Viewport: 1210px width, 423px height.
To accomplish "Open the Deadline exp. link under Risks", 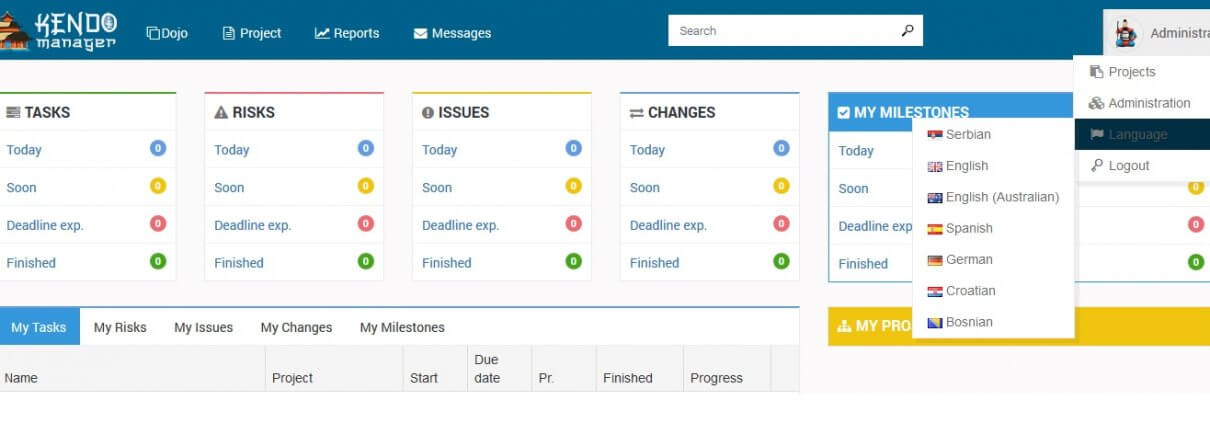I will (252, 225).
